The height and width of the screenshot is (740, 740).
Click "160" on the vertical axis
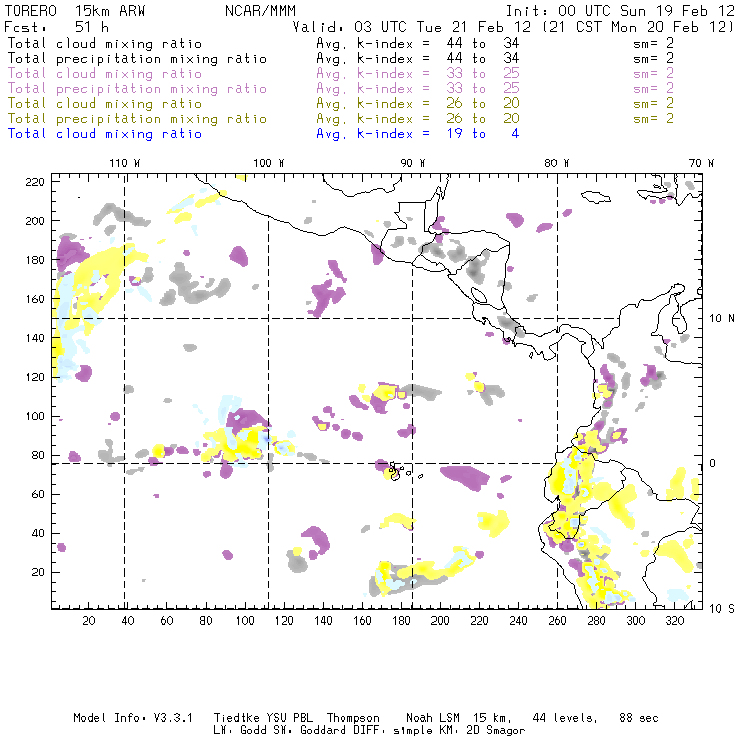click(x=35, y=299)
